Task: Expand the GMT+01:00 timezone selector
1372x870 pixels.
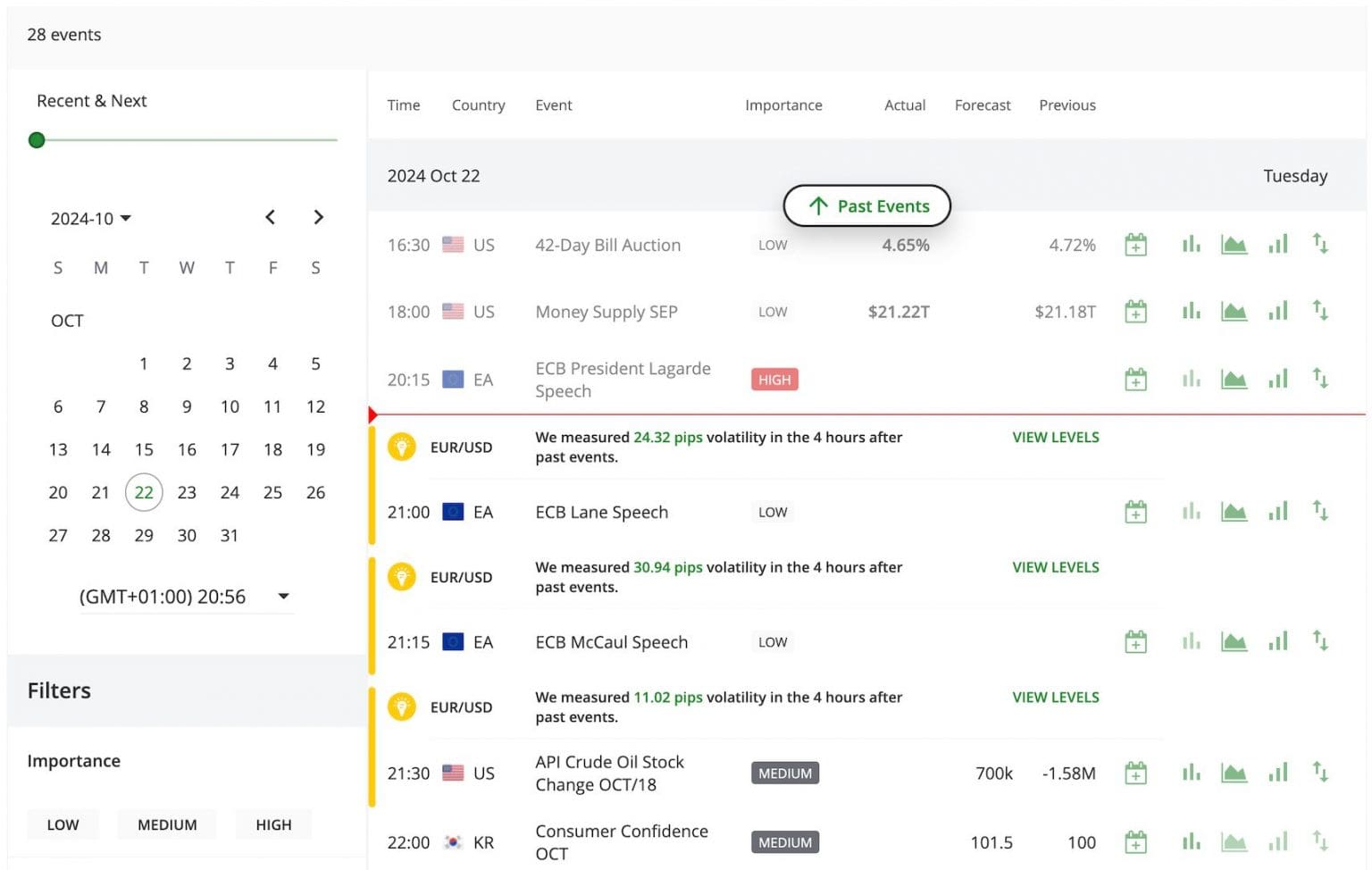Action: tap(282, 597)
